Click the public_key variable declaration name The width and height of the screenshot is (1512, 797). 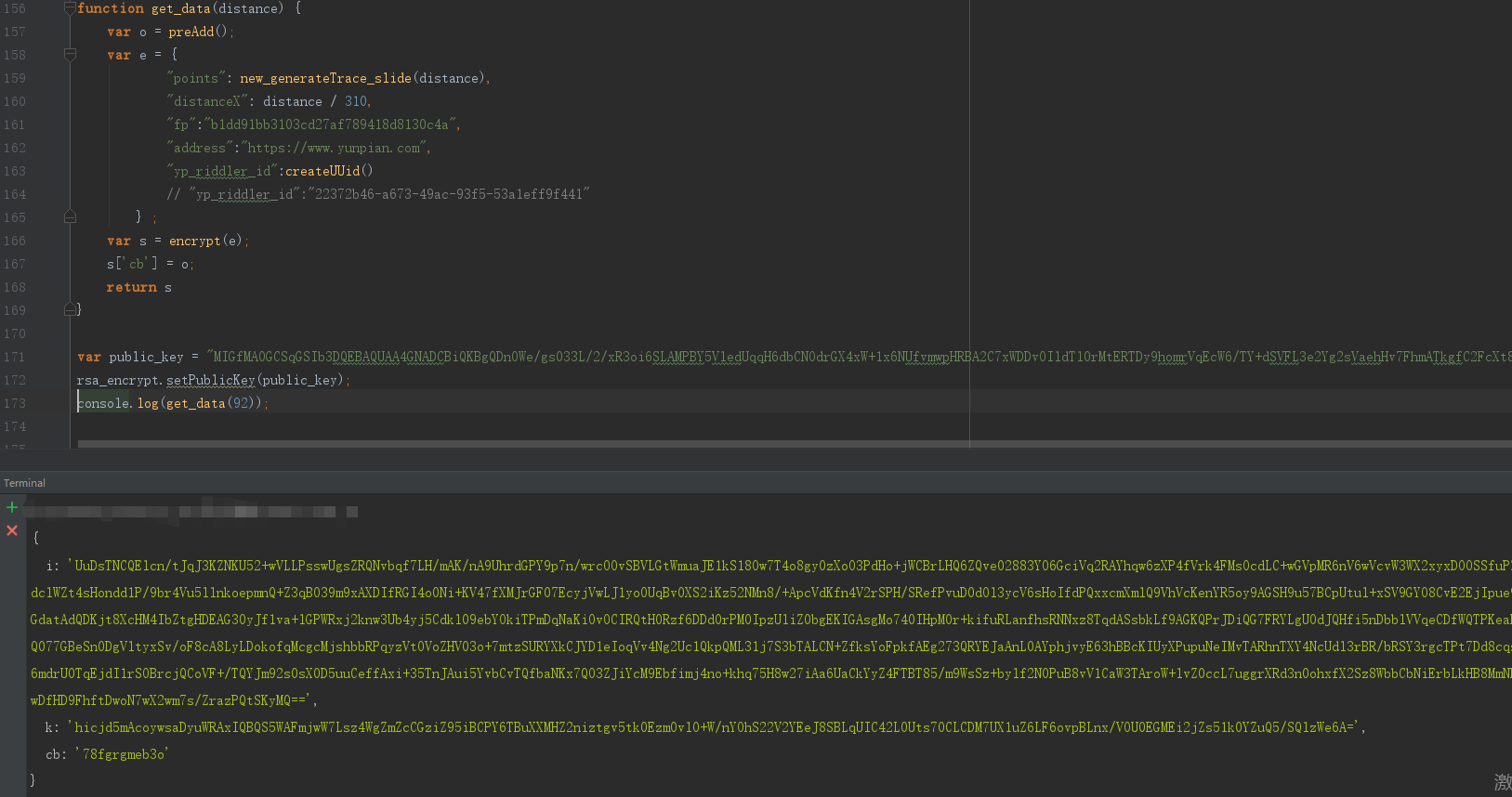point(146,357)
